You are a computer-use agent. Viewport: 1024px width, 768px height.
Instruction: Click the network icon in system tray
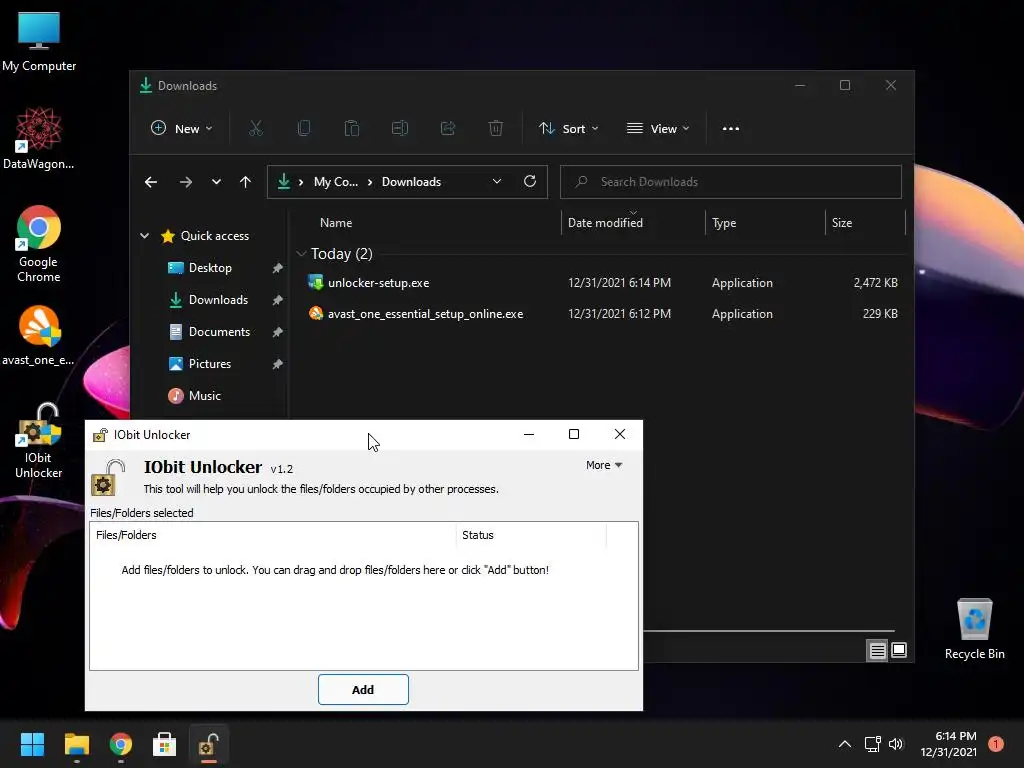click(x=872, y=744)
